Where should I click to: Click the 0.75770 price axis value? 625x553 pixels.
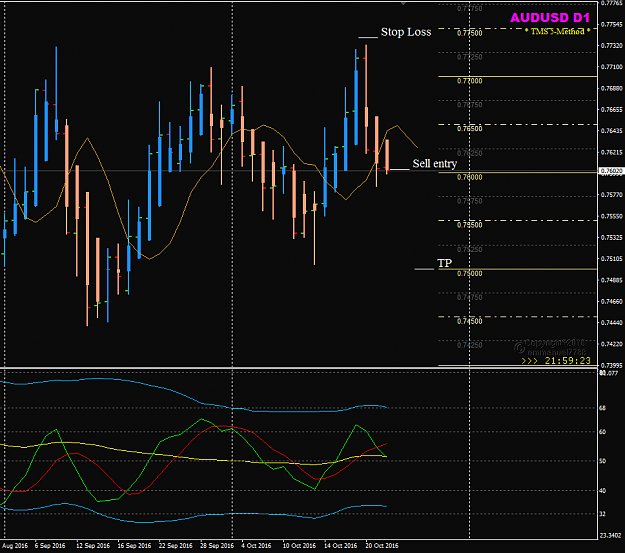click(612, 195)
